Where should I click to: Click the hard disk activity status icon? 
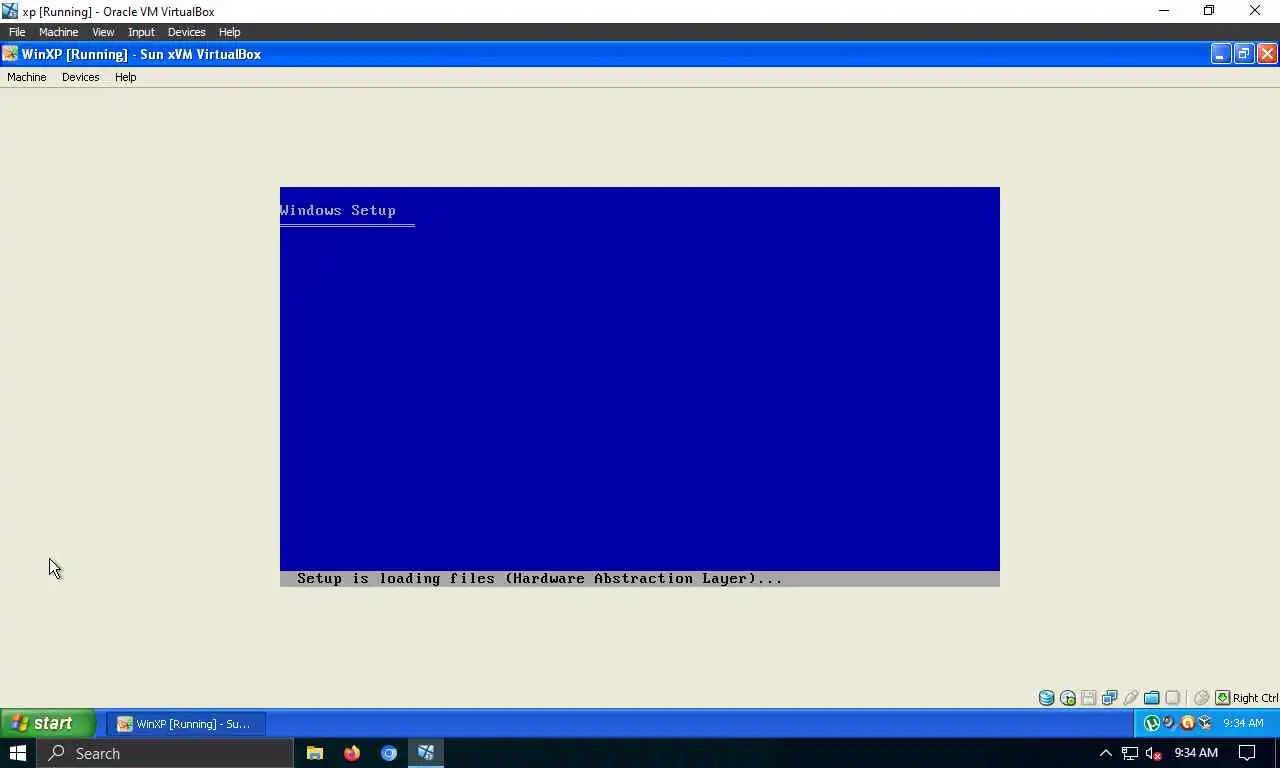point(1047,698)
